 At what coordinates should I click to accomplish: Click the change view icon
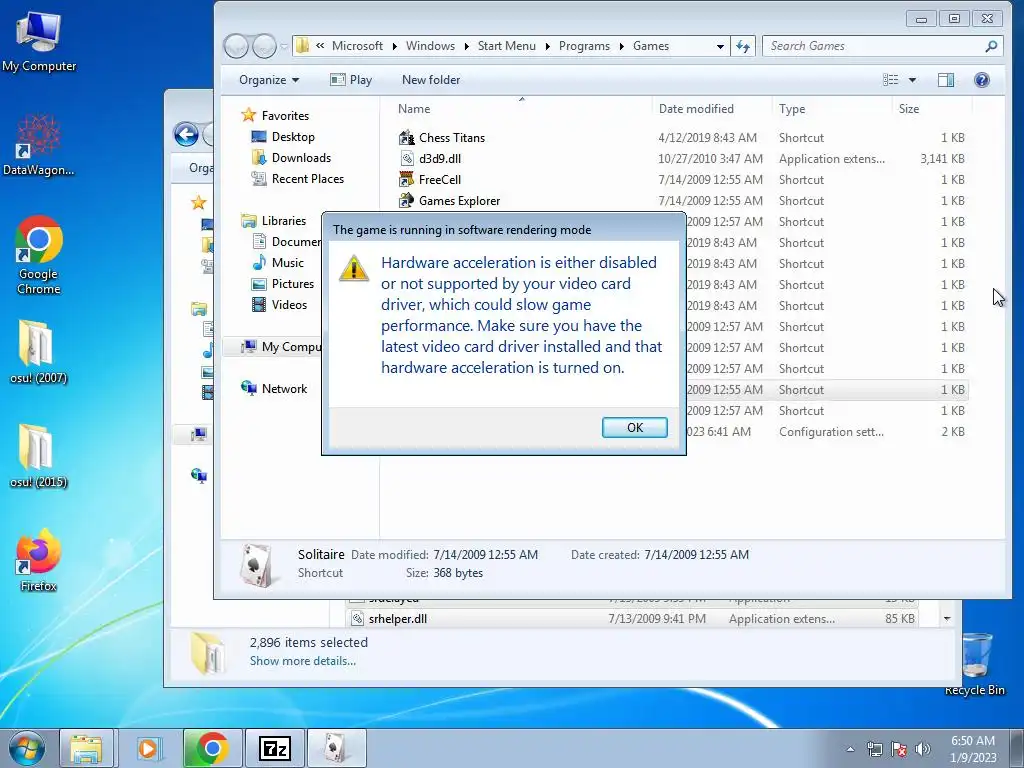coord(891,80)
